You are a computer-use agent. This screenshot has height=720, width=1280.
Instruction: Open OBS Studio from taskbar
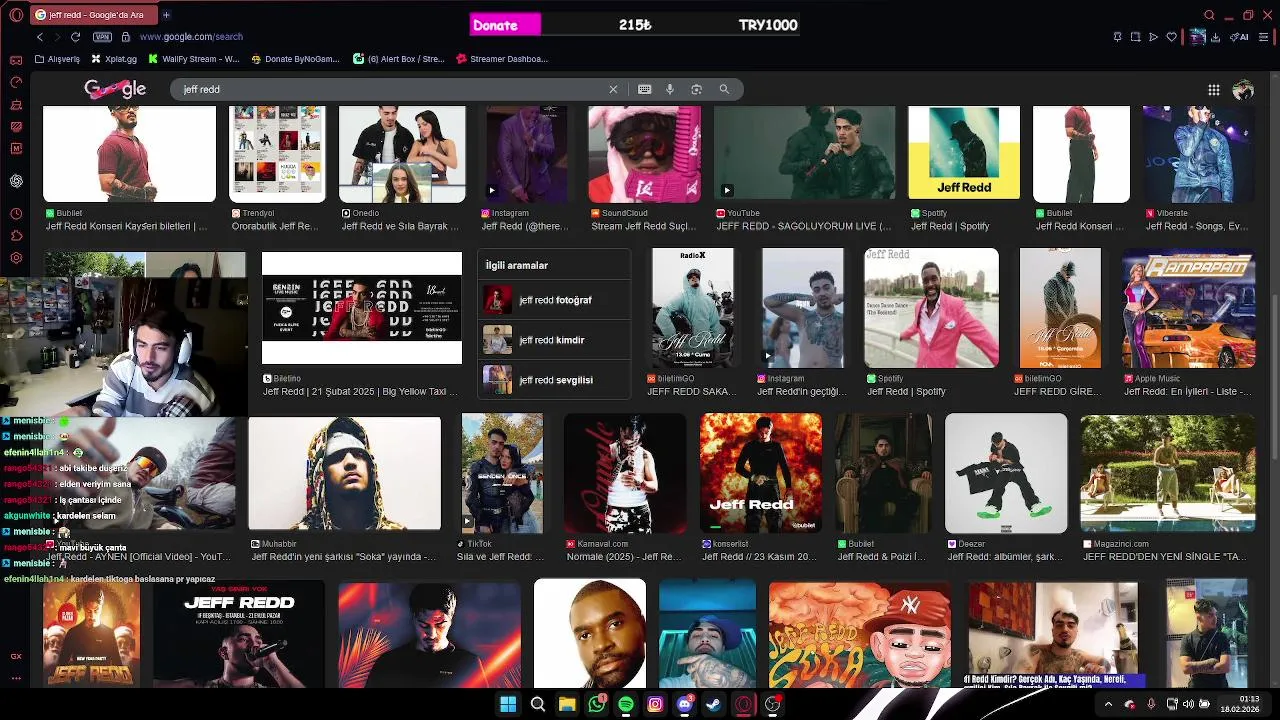[x=772, y=704]
